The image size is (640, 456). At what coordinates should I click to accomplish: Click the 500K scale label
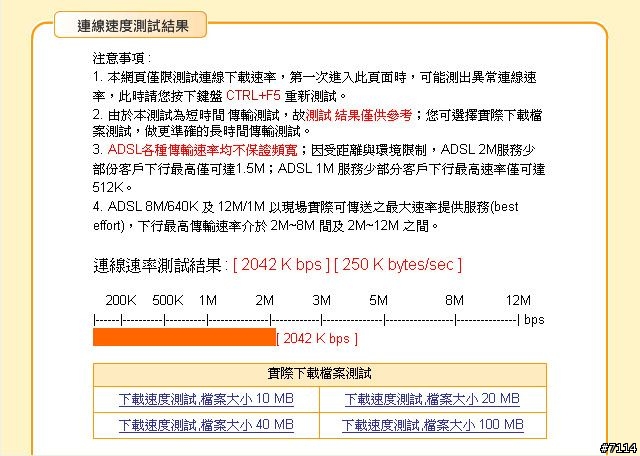pyautogui.click(x=168, y=301)
